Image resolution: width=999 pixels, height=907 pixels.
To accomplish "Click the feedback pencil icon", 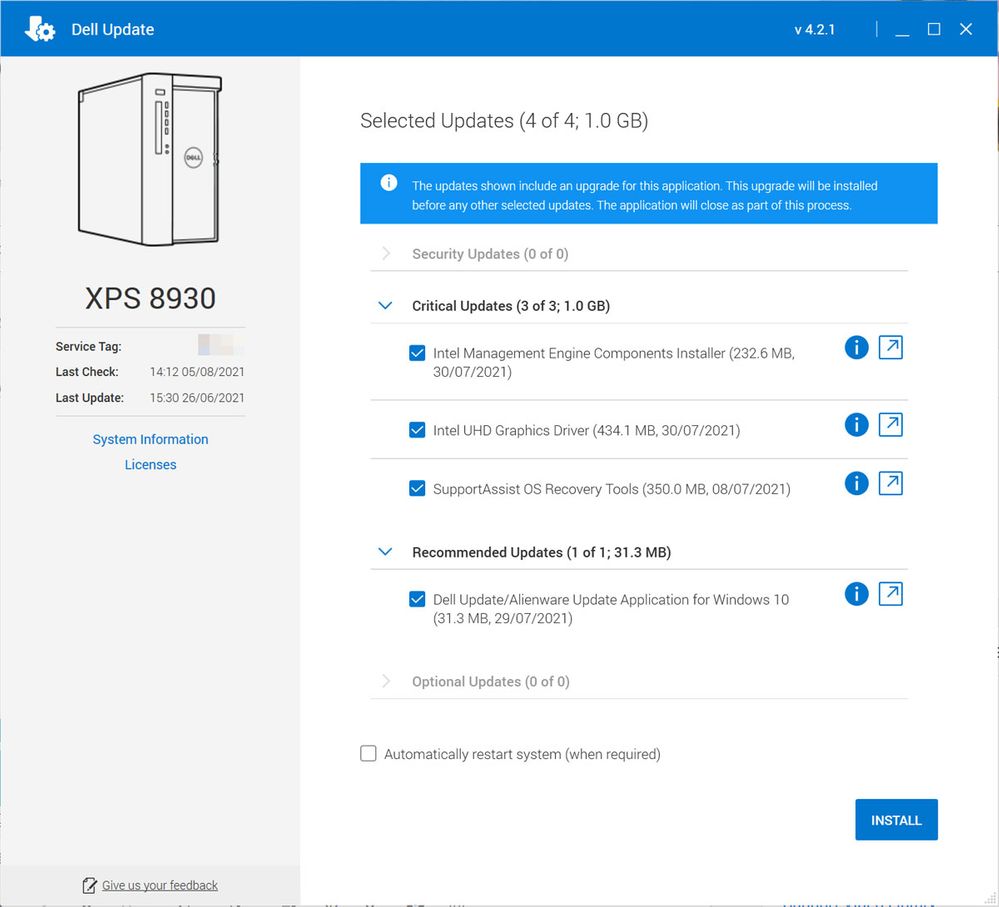I will coord(89,885).
